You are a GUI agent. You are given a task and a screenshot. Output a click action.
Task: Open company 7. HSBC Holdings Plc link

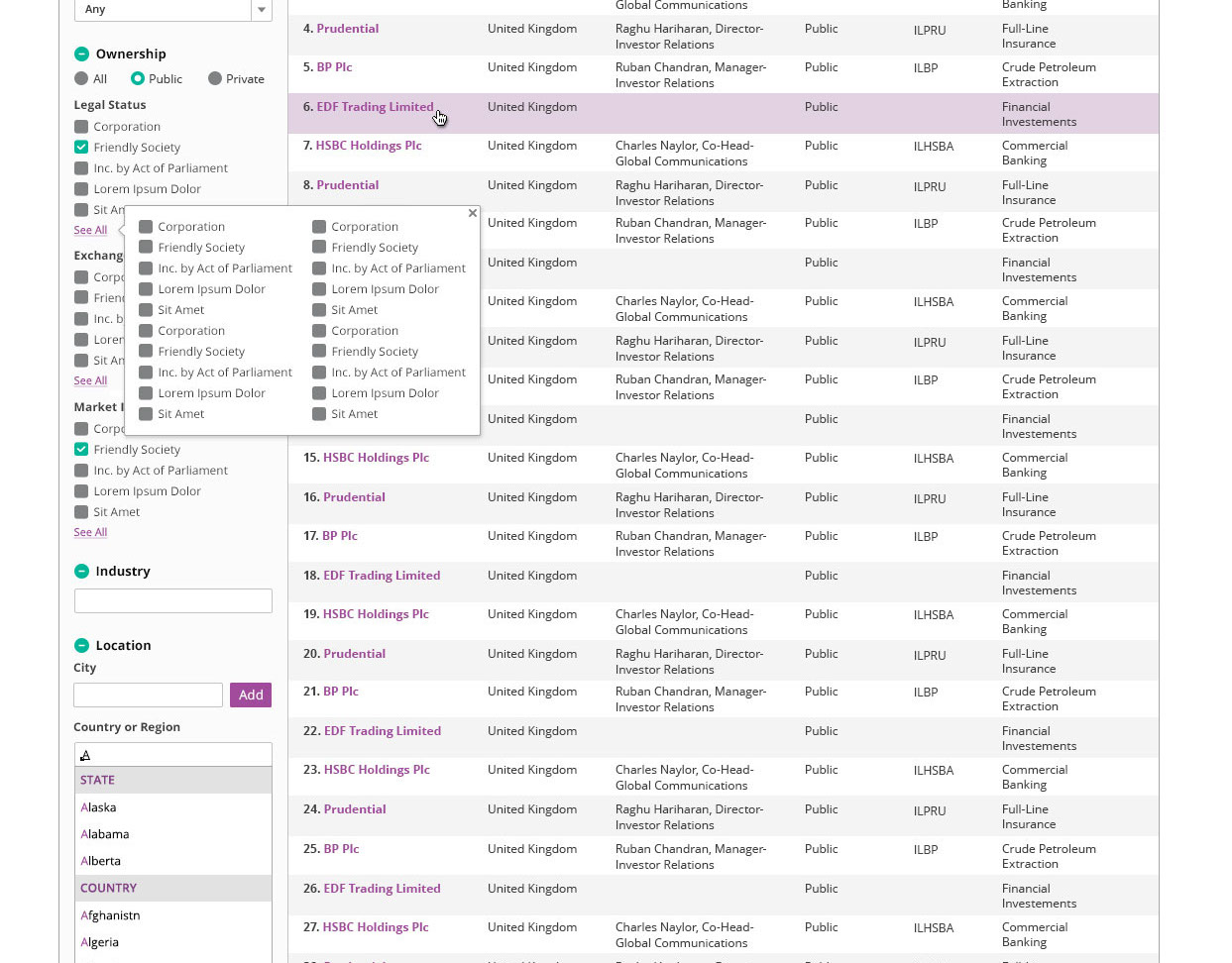coord(369,146)
